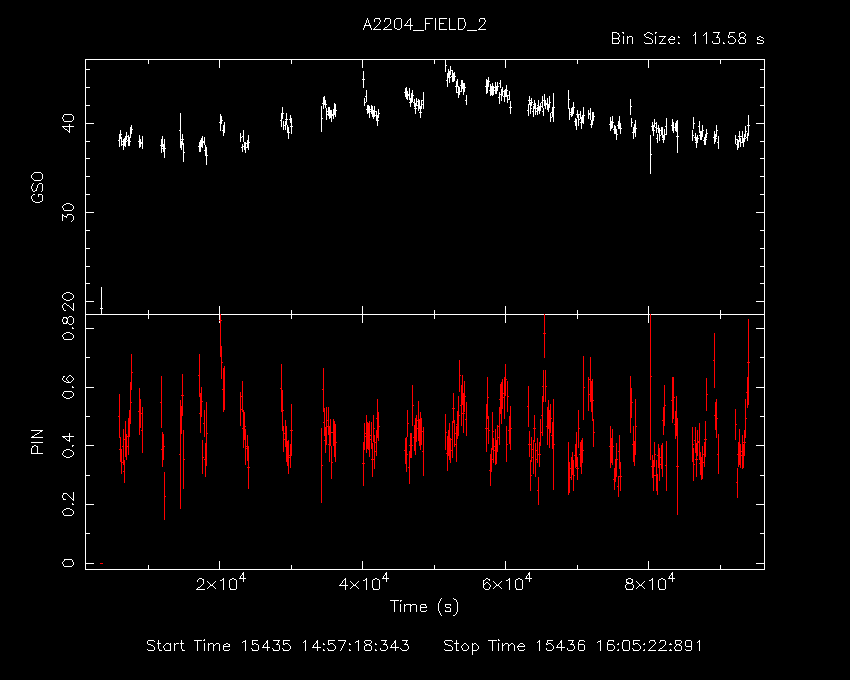Click the isolated GSO data point near 20
This screenshot has width=850, height=680.
point(101,300)
